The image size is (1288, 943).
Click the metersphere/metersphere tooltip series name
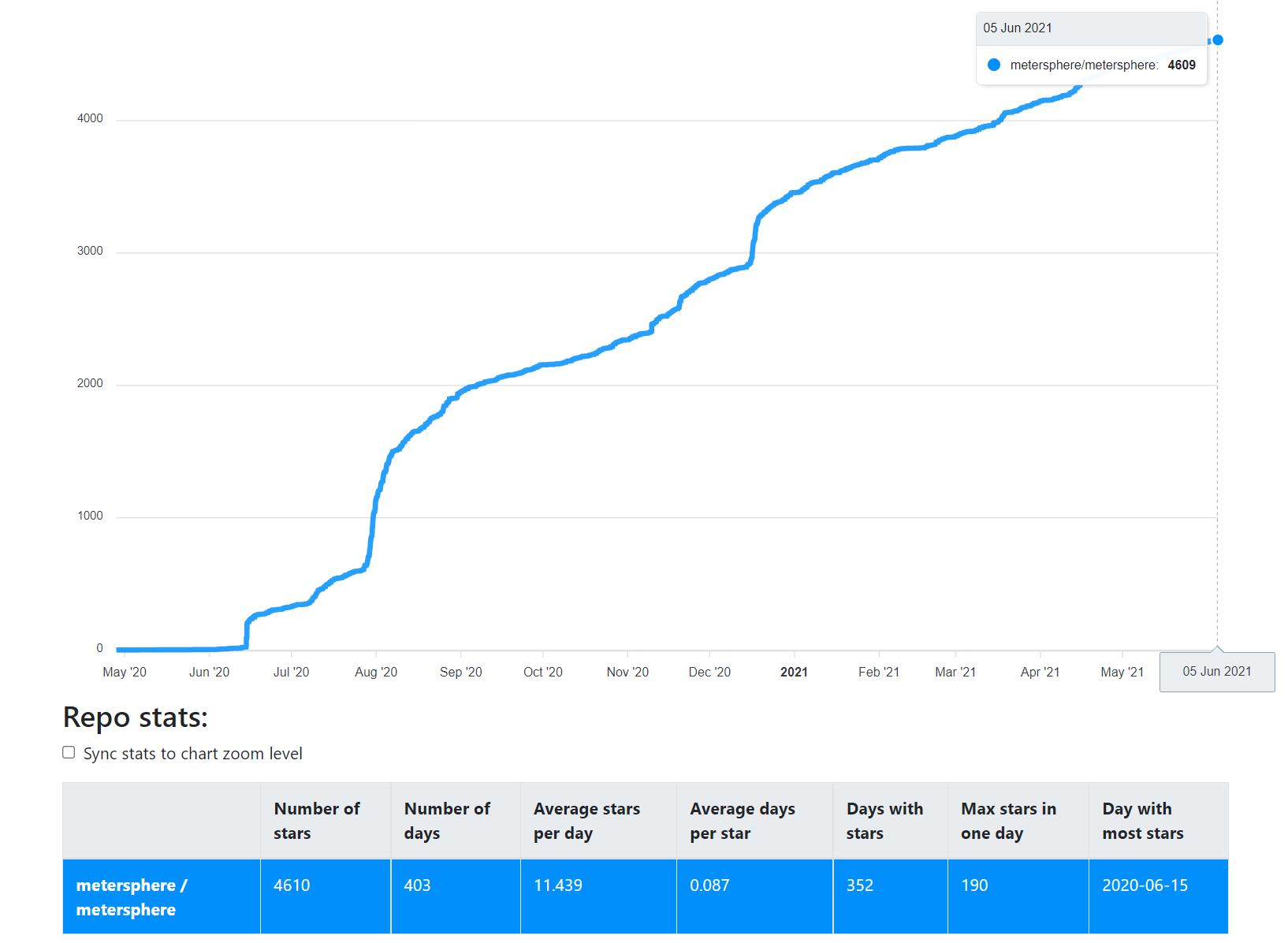1084,65
